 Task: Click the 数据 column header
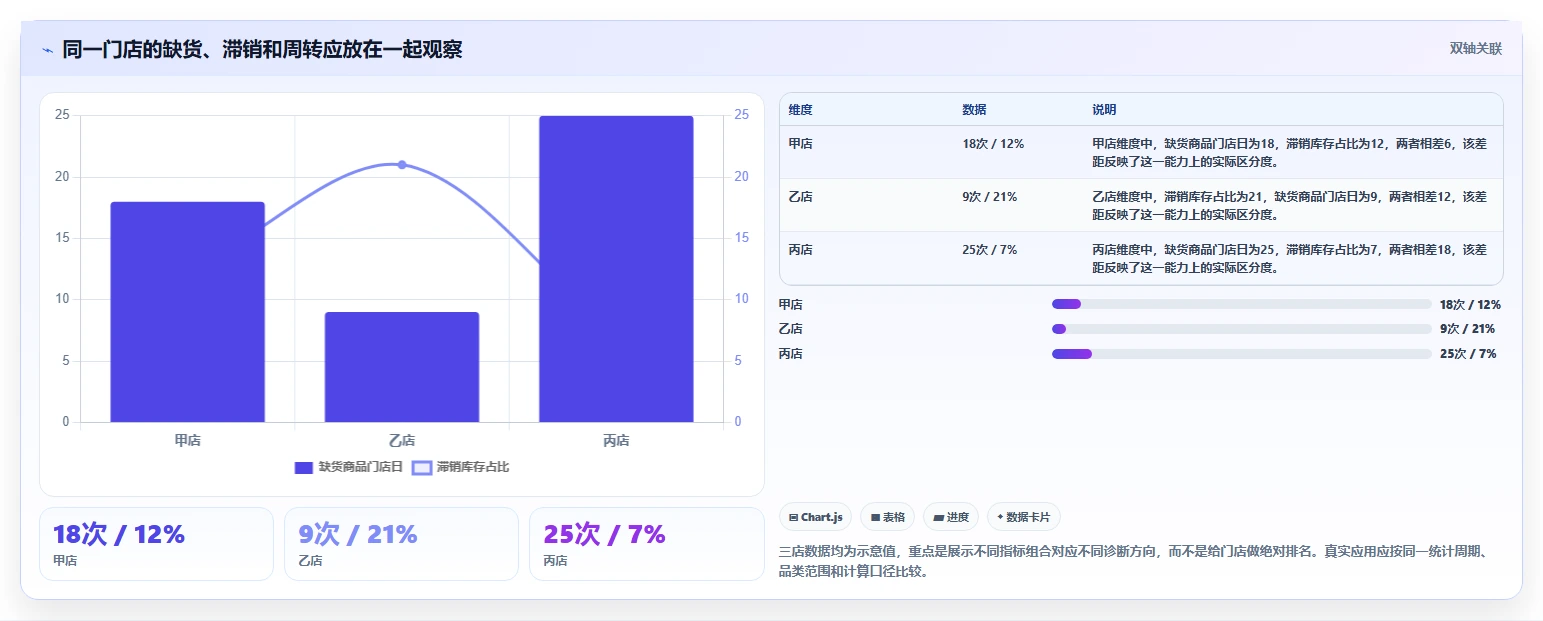tap(974, 110)
